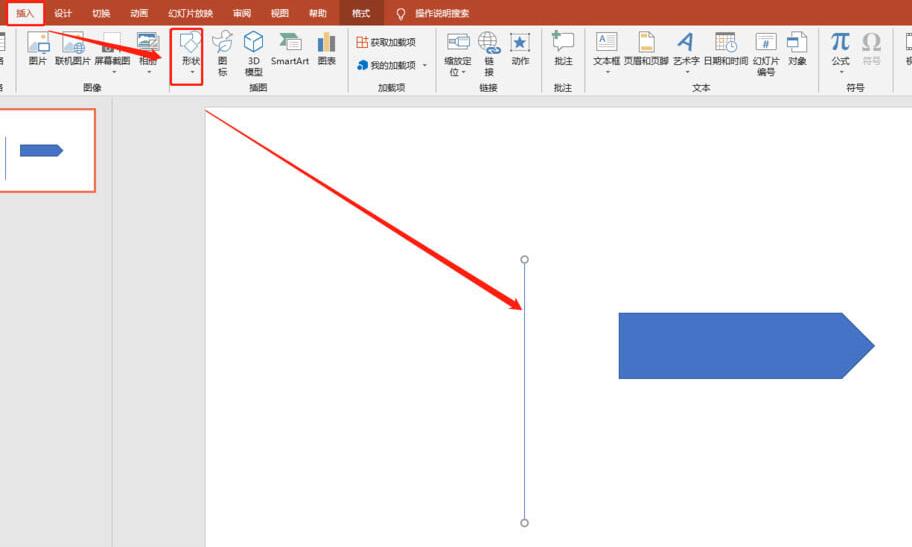Add a 批注 (Comment)
This screenshot has height=547, width=912.
[x=562, y=48]
